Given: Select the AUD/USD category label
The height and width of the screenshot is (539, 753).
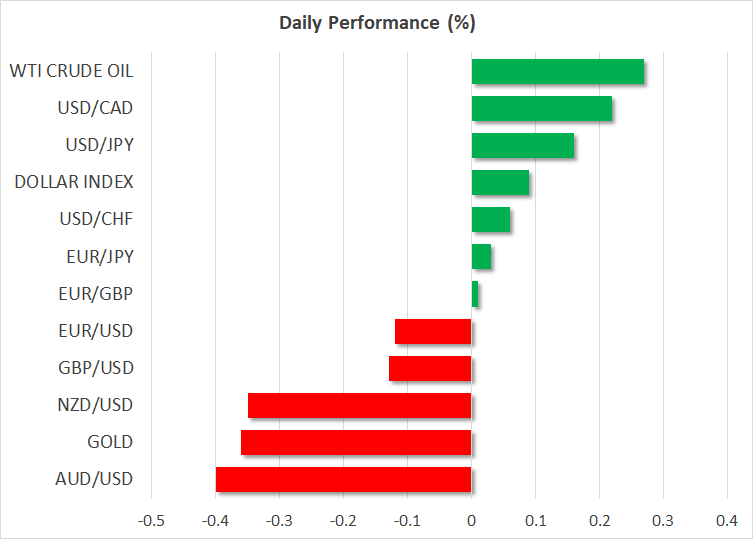Looking at the screenshot, I should [96, 479].
